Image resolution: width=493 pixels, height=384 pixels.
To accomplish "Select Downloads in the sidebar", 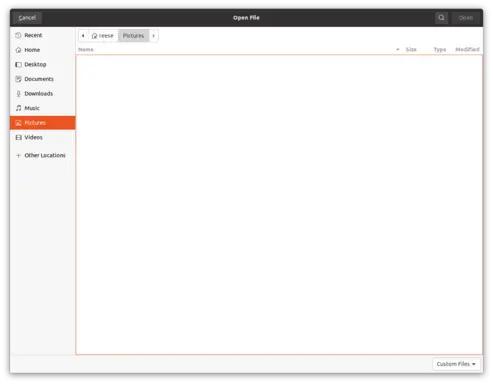I will (x=43, y=94).
